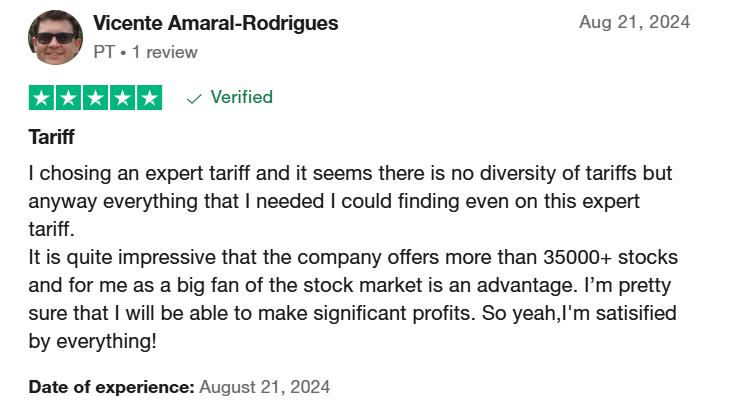Click the second green rating star
Viewport: 739px width, 410px height.
pyautogui.click(x=68, y=98)
